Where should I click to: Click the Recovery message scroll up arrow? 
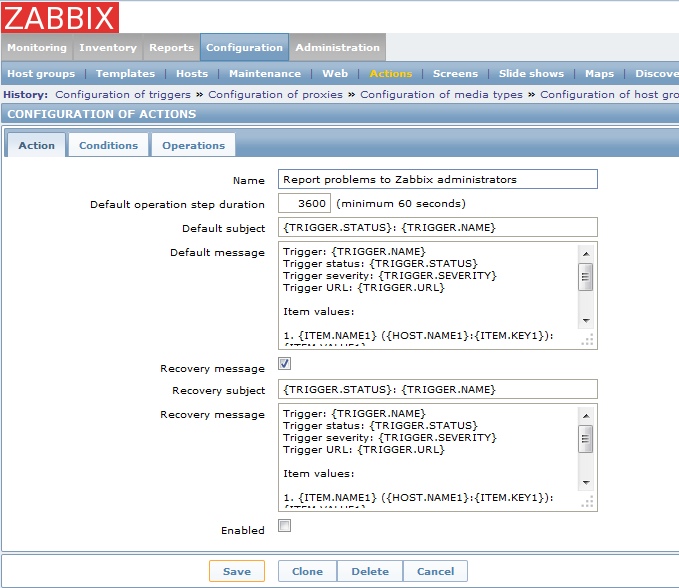click(586, 416)
